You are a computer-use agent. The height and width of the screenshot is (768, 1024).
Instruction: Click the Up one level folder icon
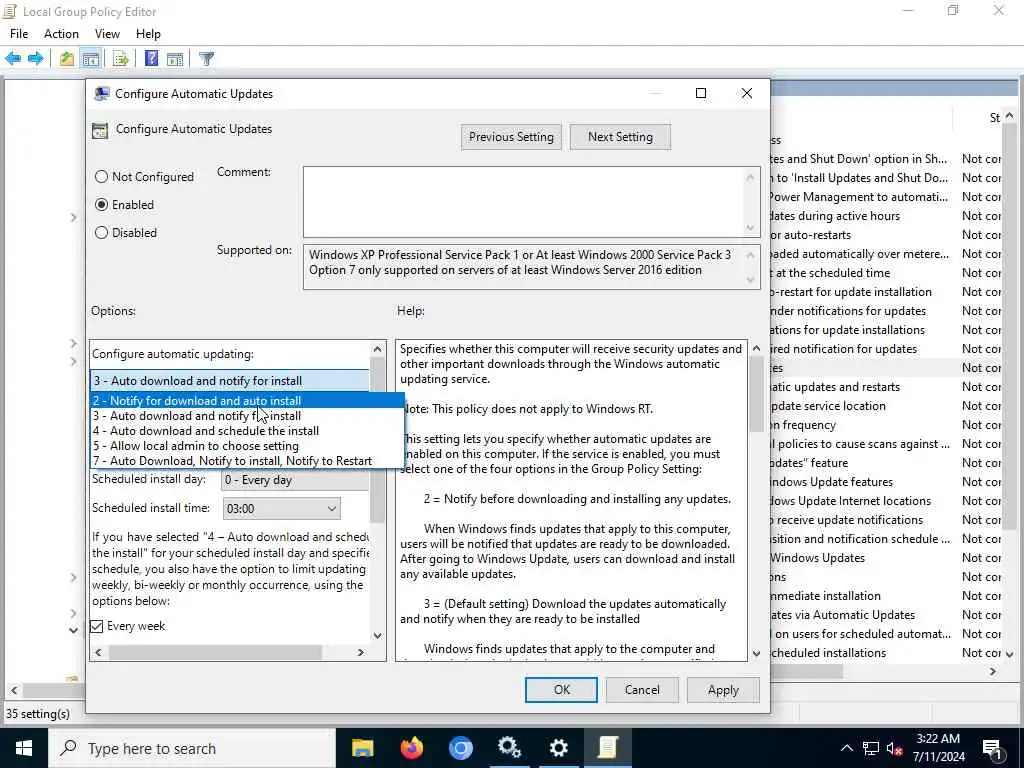(x=67, y=59)
